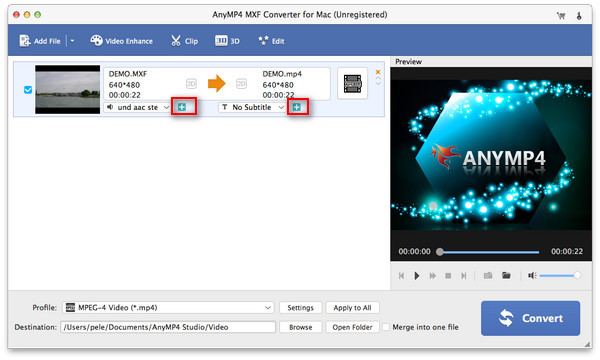Click the preview seek slider handle
Image resolution: width=600 pixels, height=360 pixels.
pos(440,252)
